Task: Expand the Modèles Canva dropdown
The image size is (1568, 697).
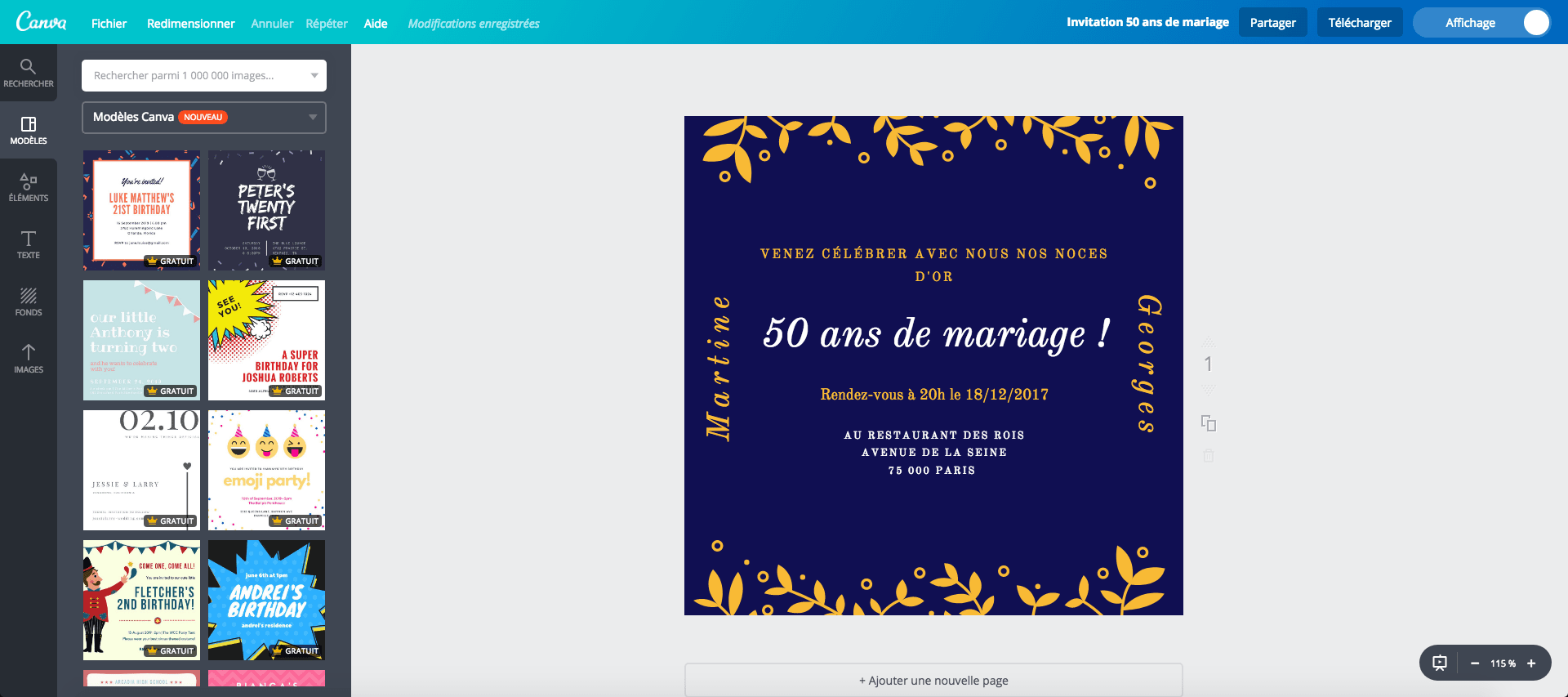Action: click(204, 117)
